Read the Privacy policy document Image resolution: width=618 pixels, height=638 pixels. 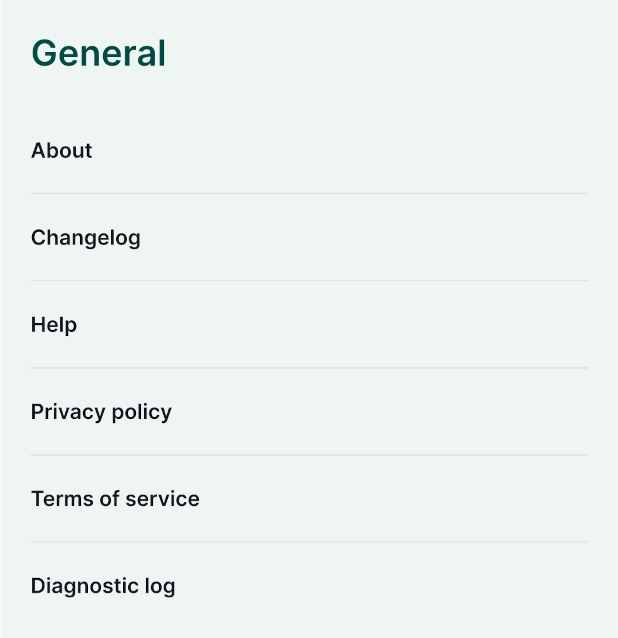coord(101,412)
